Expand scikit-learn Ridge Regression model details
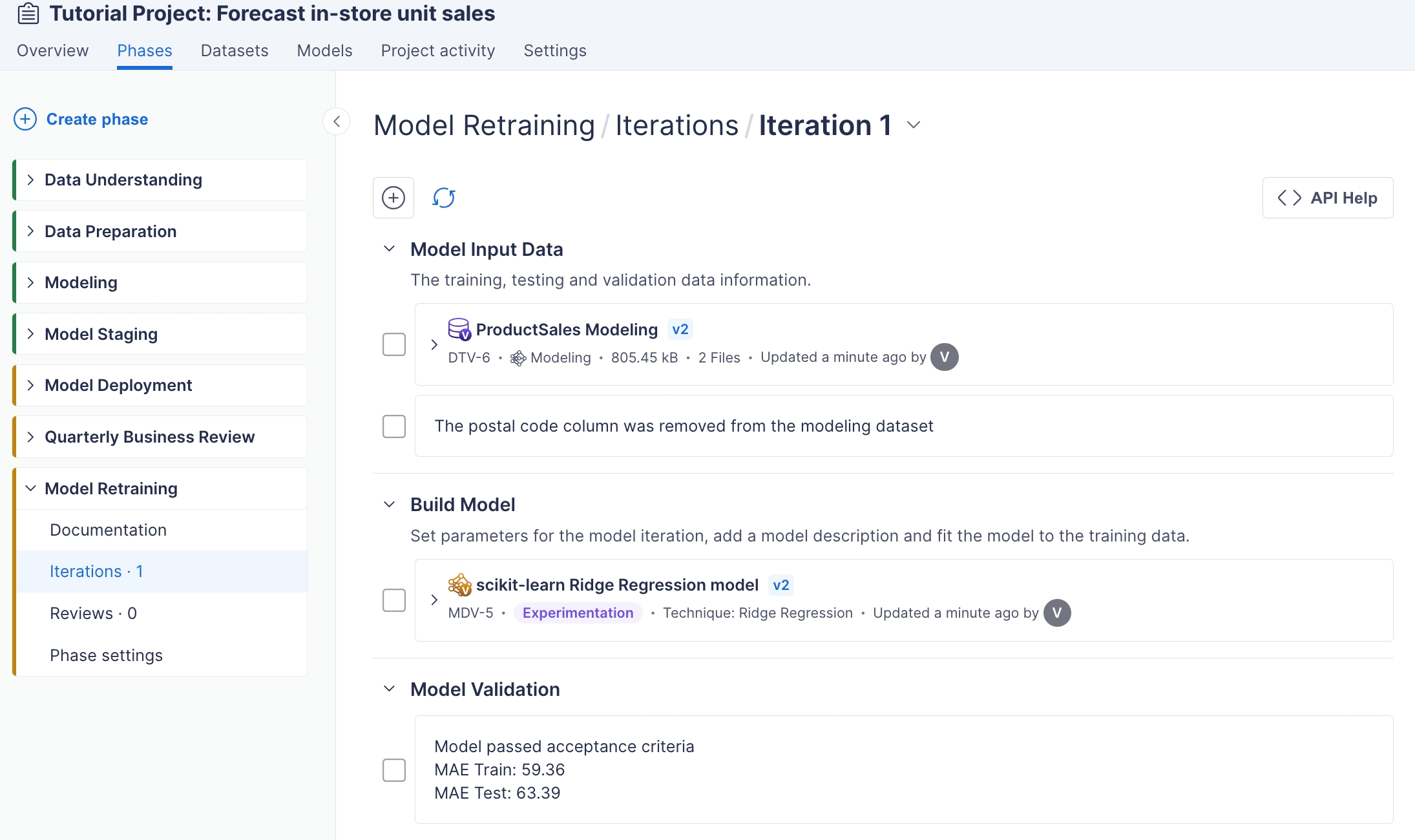The image size is (1415, 840). pos(434,600)
